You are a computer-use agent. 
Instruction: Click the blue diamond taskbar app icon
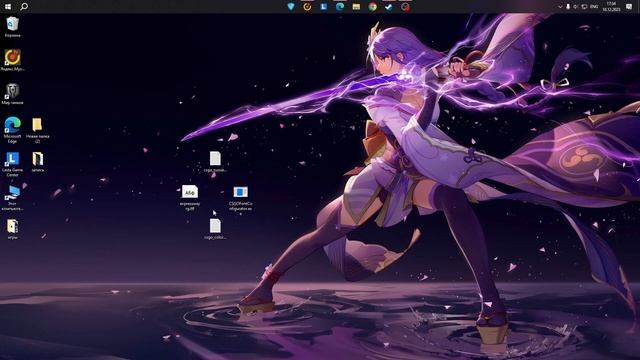click(291, 7)
